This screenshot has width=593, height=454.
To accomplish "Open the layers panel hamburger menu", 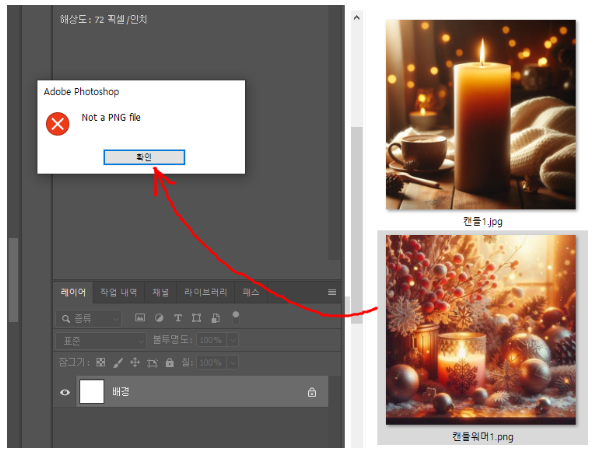I will click(x=332, y=292).
